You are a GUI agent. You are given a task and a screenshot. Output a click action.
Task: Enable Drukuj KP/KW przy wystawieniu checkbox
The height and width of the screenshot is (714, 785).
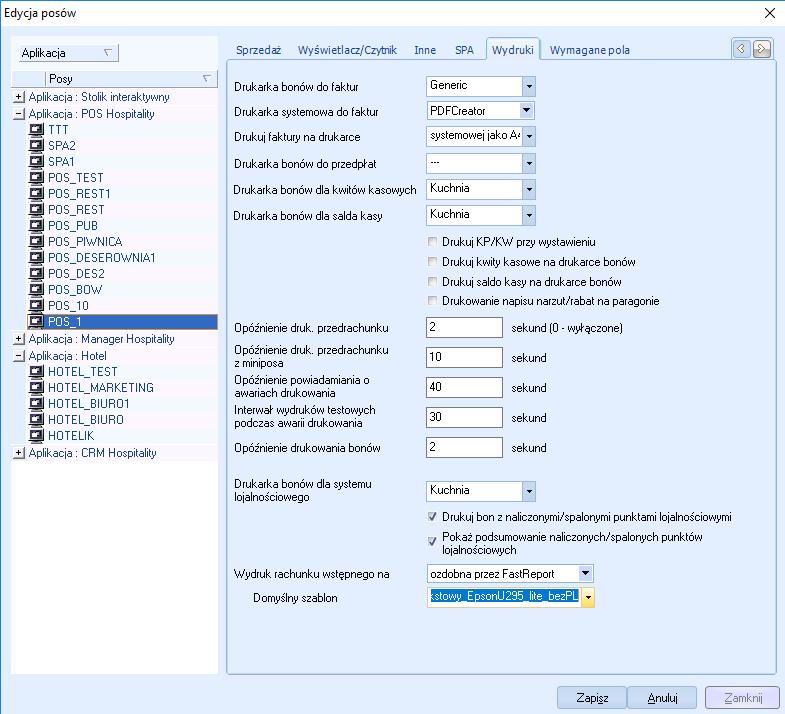(x=432, y=242)
